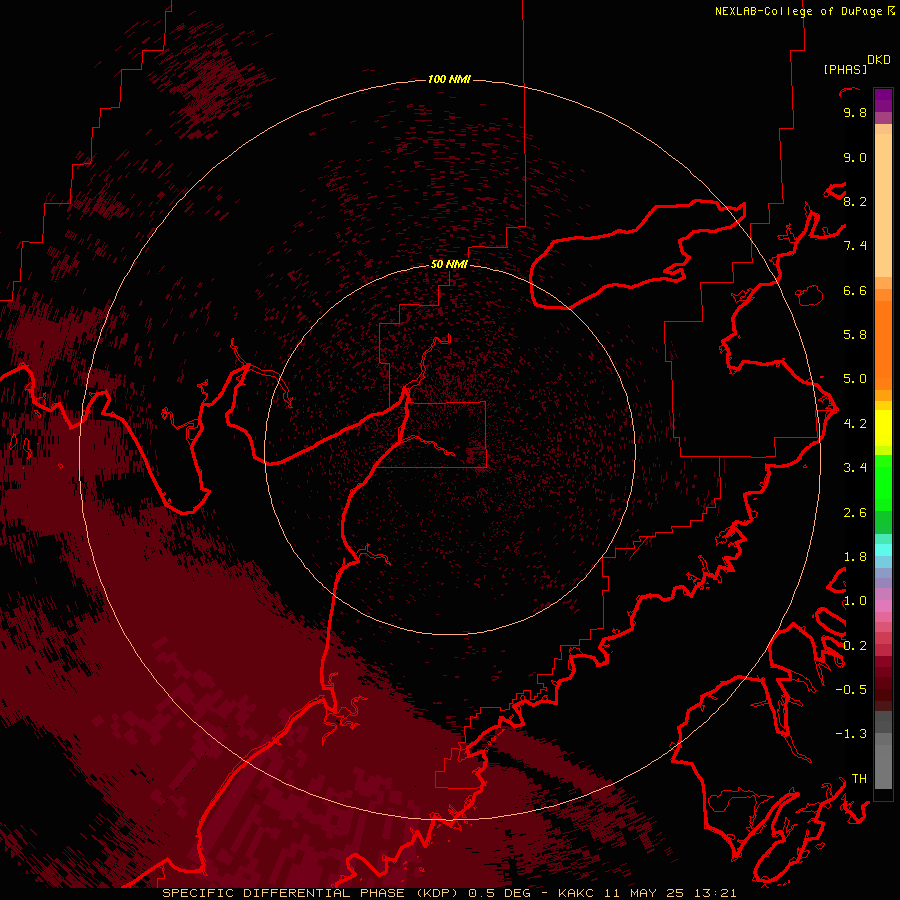Image resolution: width=900 pixels, height=900 pixels.
Task: Select the 9.8 legend value
Action: [855, 112]
